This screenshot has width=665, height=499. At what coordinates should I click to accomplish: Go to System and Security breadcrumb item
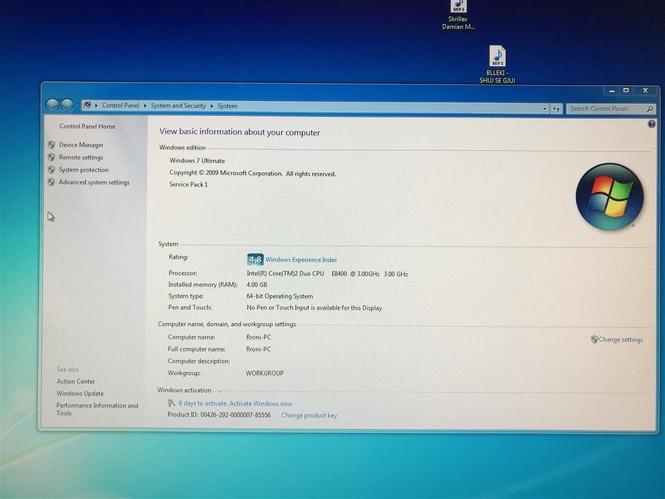178,106
